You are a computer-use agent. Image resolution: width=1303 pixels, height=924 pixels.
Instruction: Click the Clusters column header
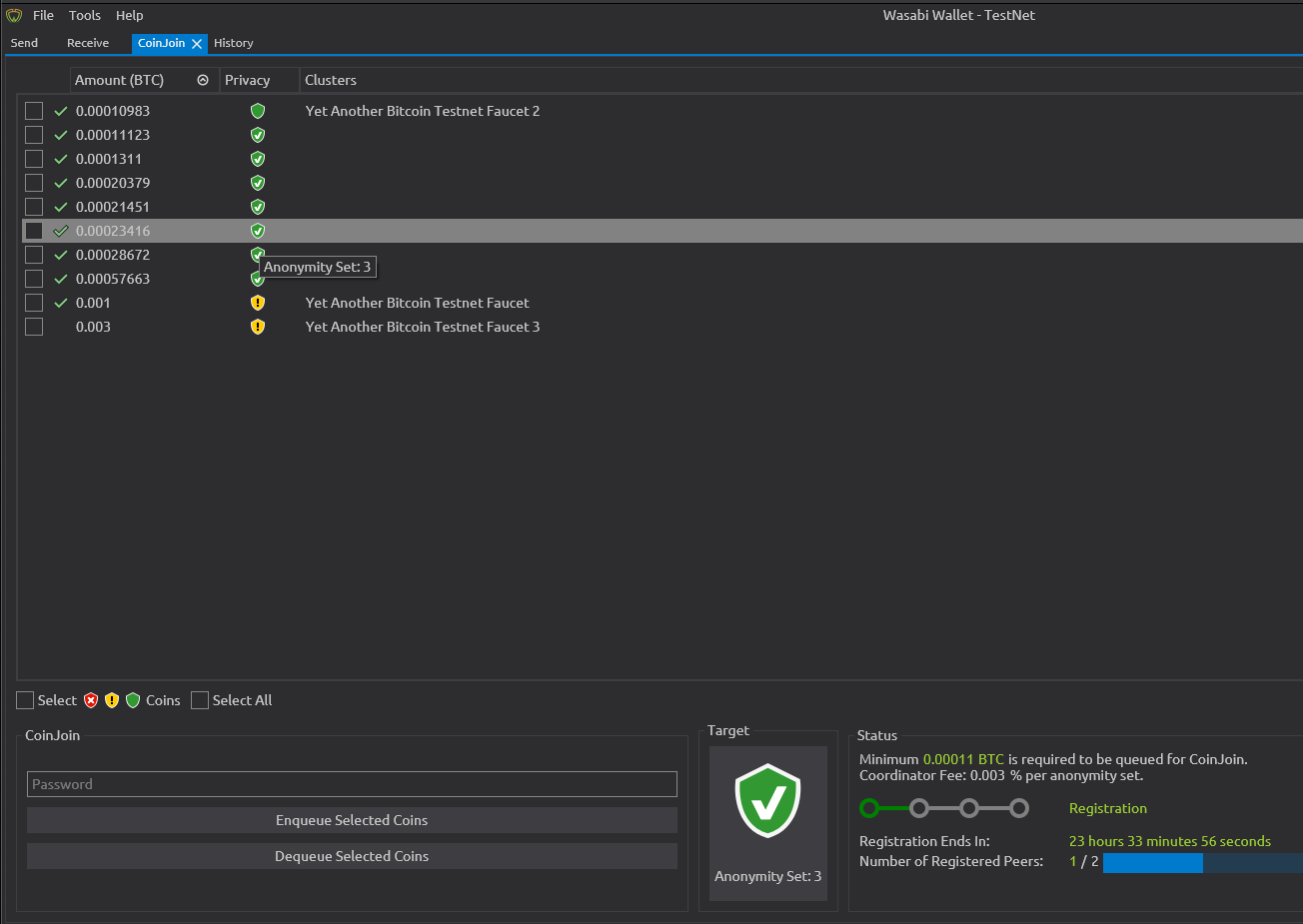(x=331, y=80)
